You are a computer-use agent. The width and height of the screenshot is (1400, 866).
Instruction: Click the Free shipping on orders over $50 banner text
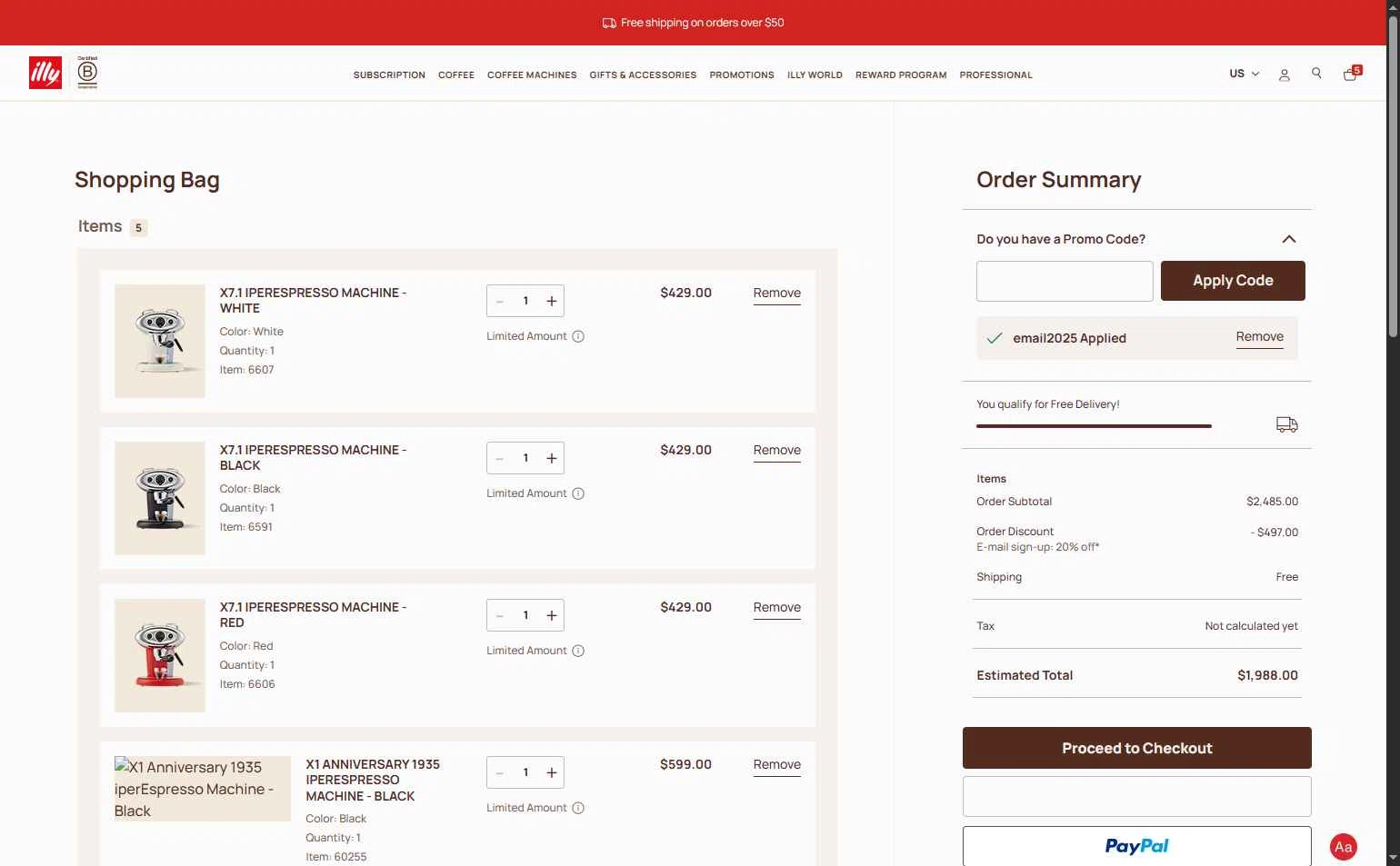click(703, 23)
